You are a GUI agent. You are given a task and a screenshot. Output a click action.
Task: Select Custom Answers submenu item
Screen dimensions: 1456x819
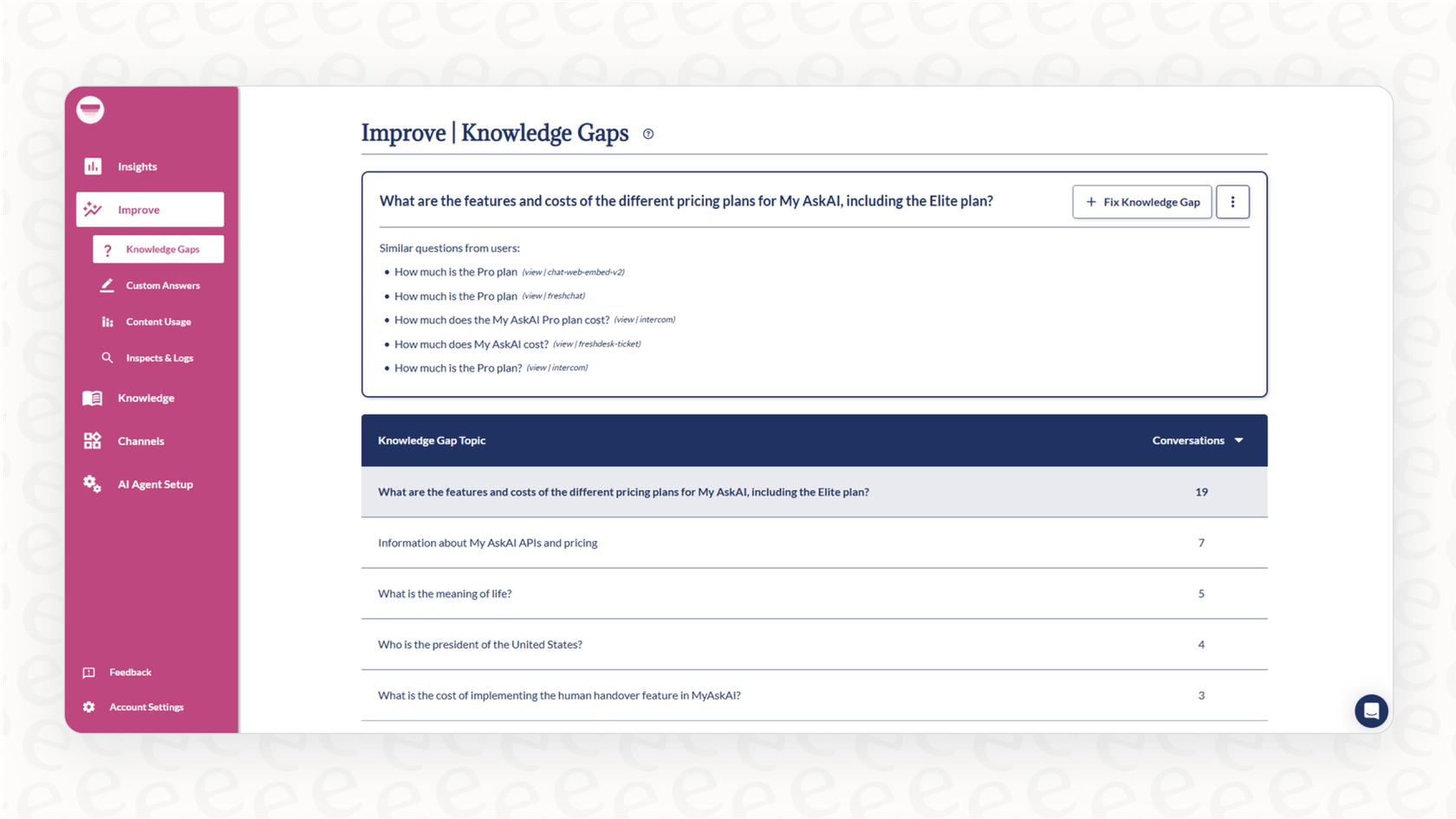[162, 285]
